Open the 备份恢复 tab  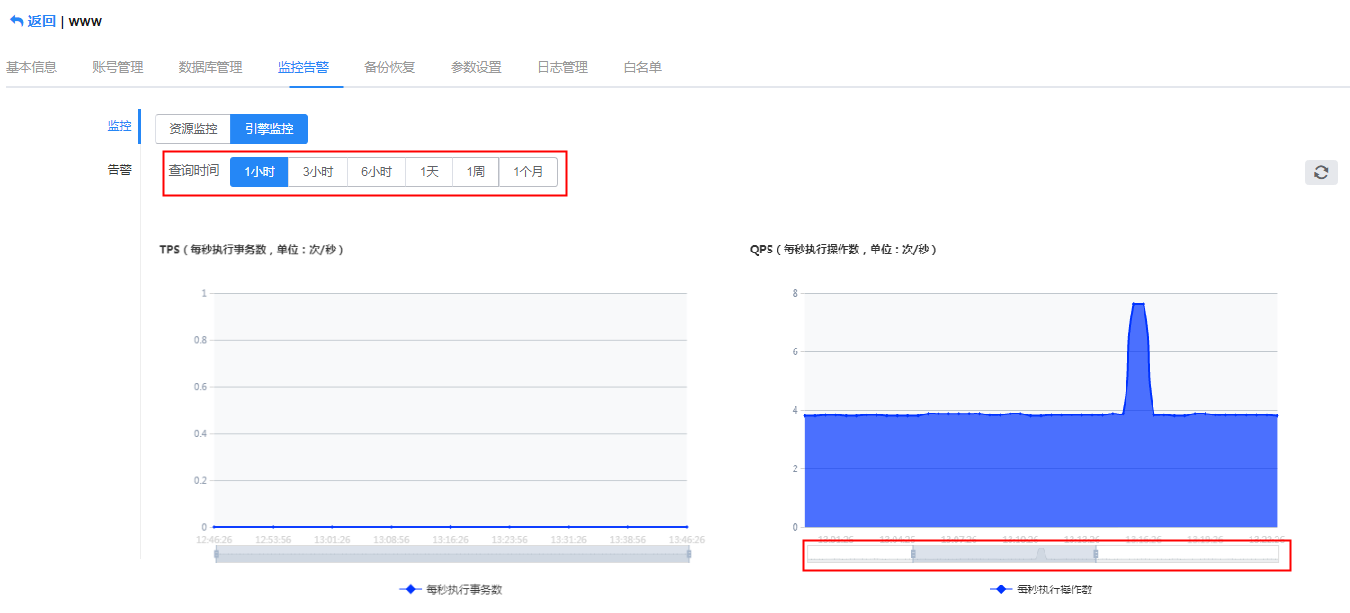pos(390,68)
